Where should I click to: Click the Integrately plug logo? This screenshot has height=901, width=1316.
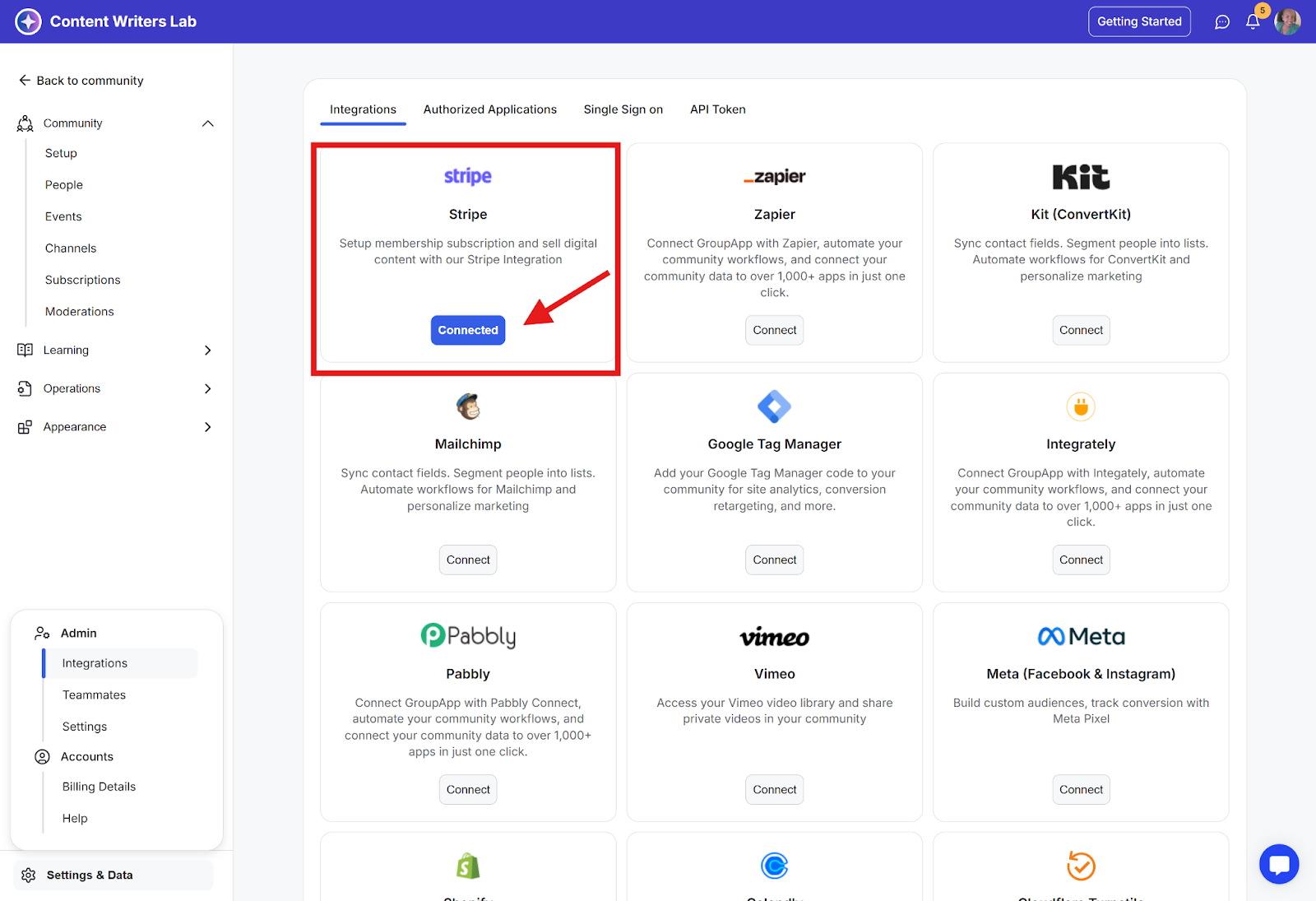point(1081,406)
